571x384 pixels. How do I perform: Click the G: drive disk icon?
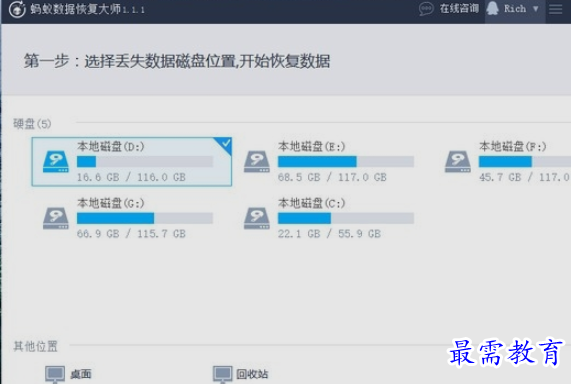click(56, 218)
